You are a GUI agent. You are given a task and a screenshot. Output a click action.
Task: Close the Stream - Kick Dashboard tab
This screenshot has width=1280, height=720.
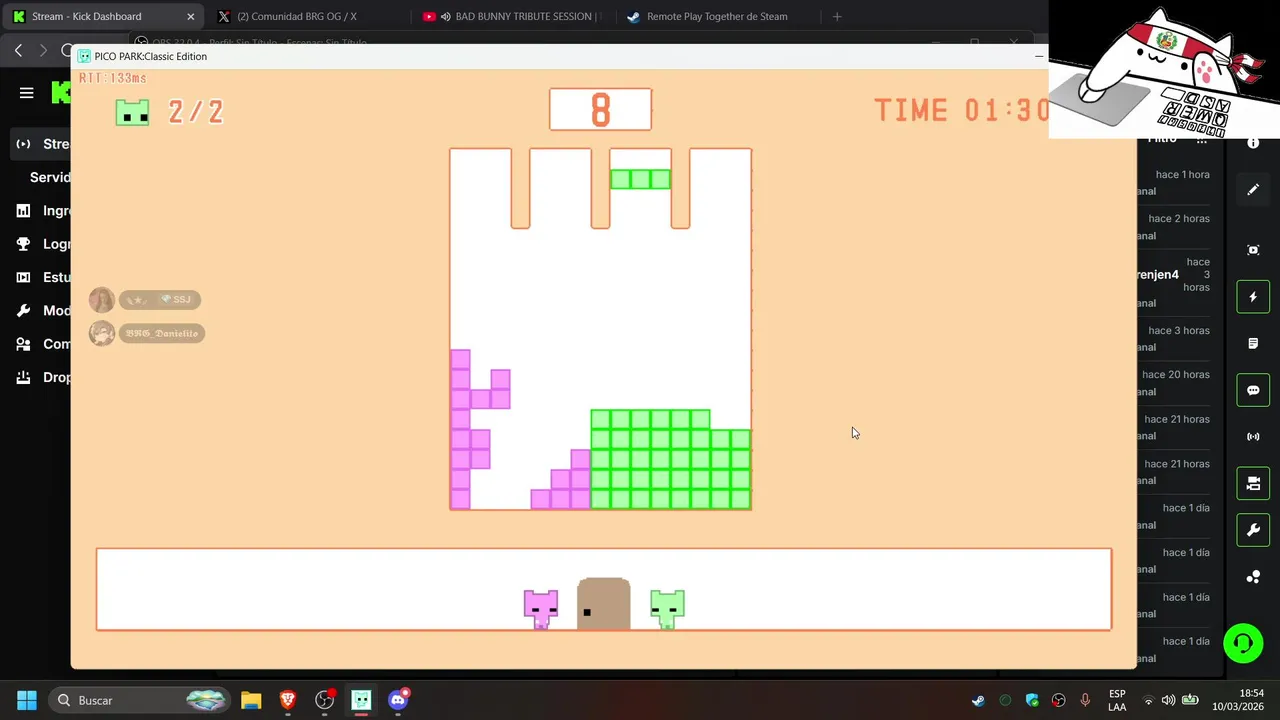point(191,17)
